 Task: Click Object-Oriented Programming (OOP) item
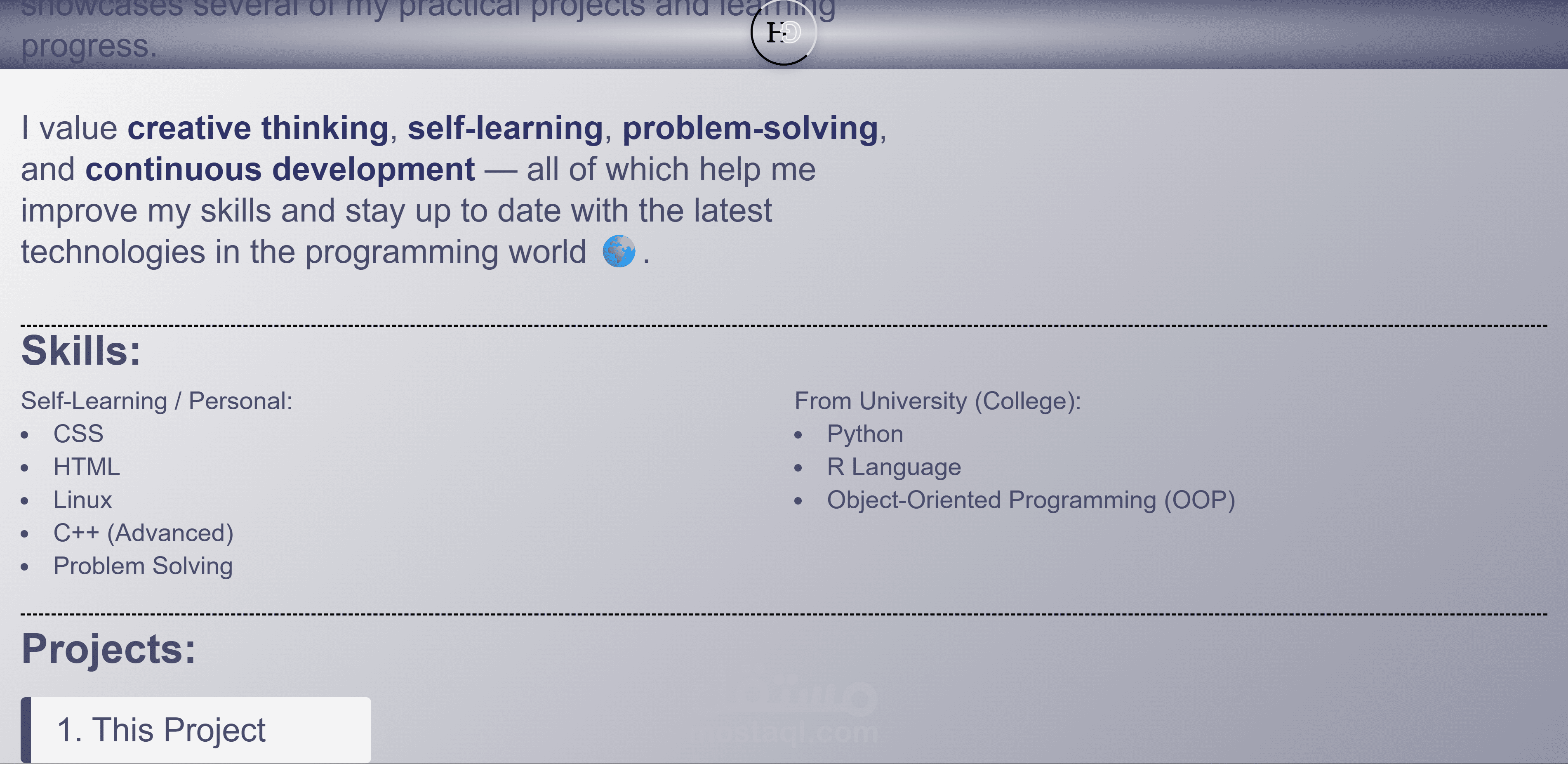pyautogui.click(x=1031, y=500)
